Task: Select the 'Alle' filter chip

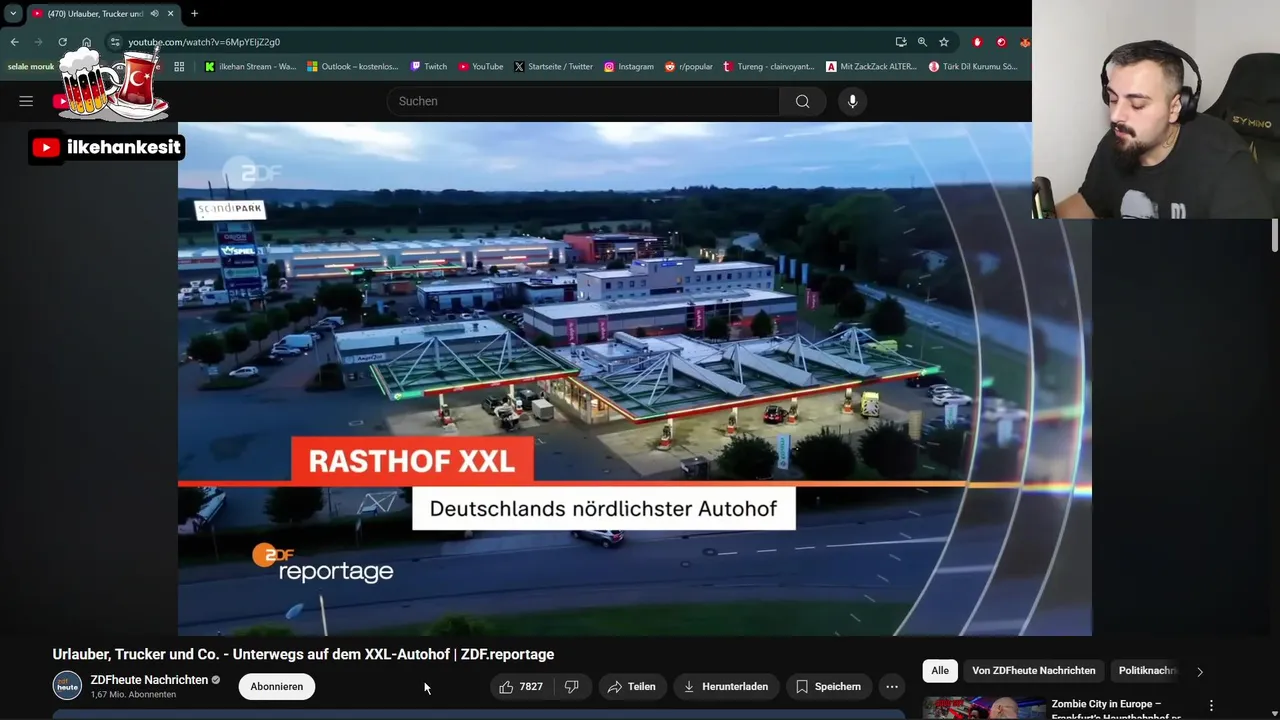Action: point(940,671)
